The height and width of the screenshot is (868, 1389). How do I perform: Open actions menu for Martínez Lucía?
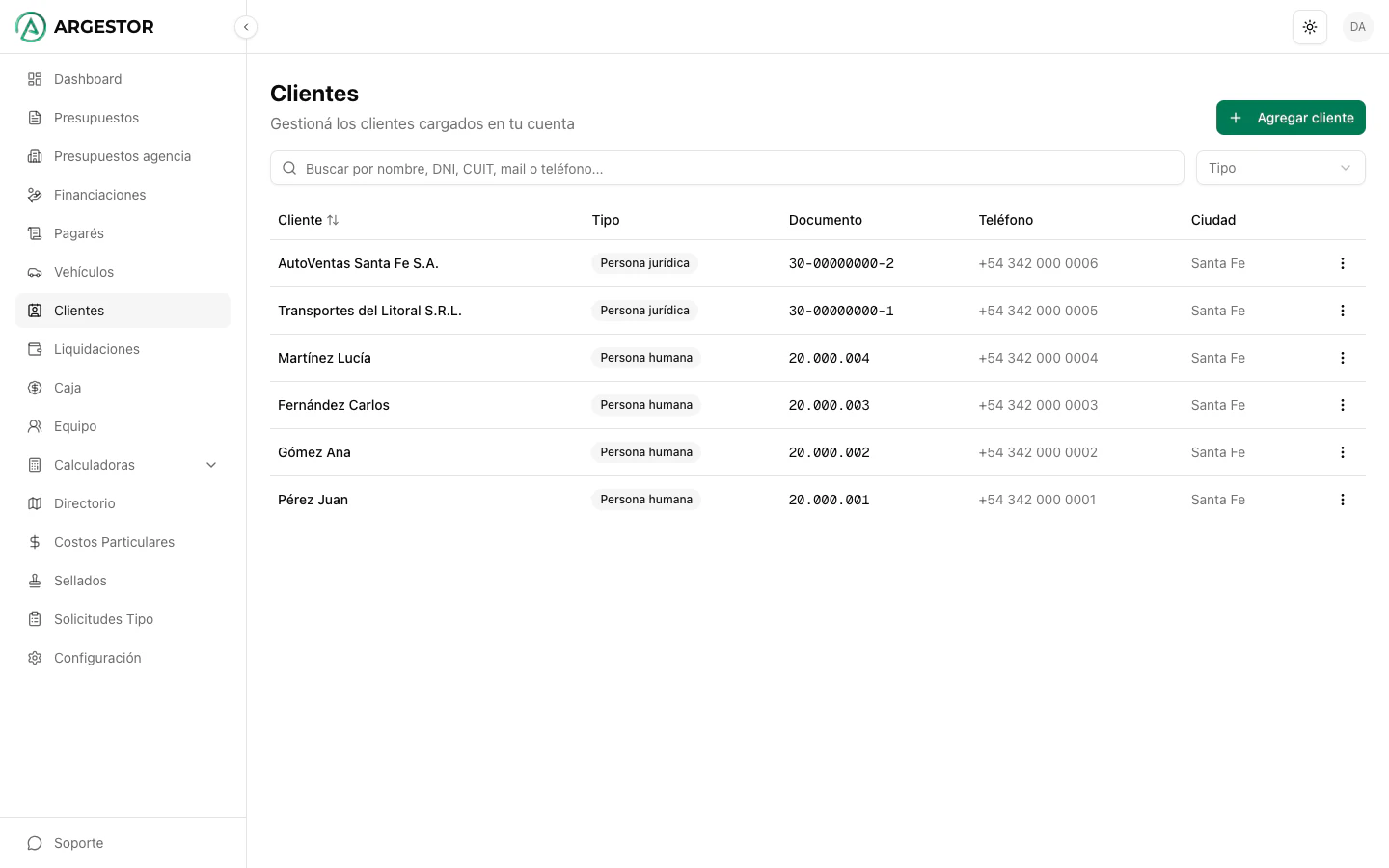[x=1343, y=358]
